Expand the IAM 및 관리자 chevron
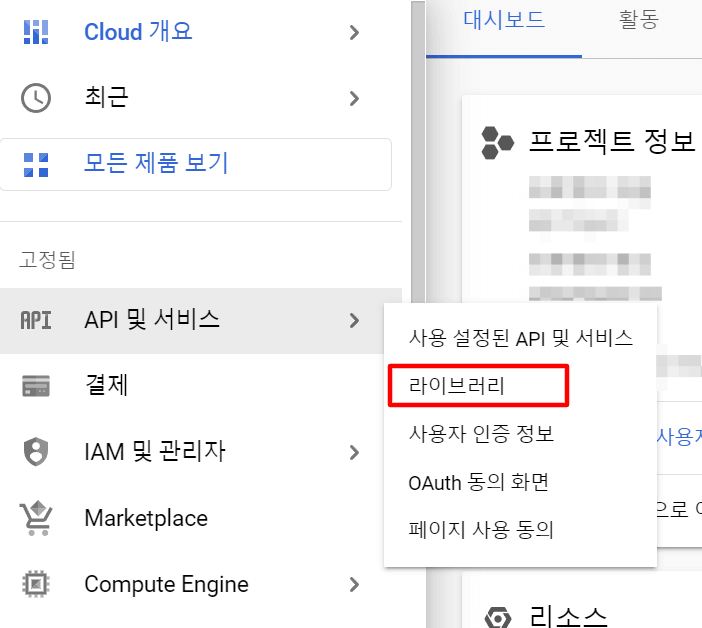The height and width of the screenshot is (628, 702). [354, 452]
